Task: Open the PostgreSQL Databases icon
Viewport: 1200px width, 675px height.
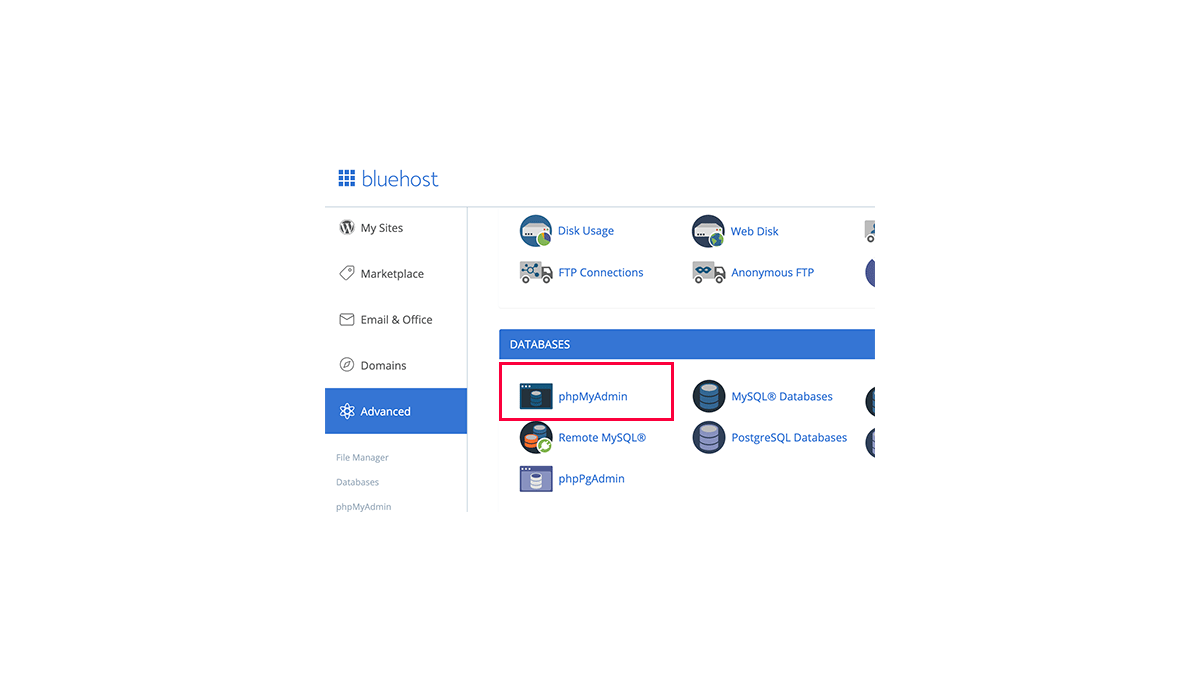Action: pyautogui.click(x=709, y=438)
